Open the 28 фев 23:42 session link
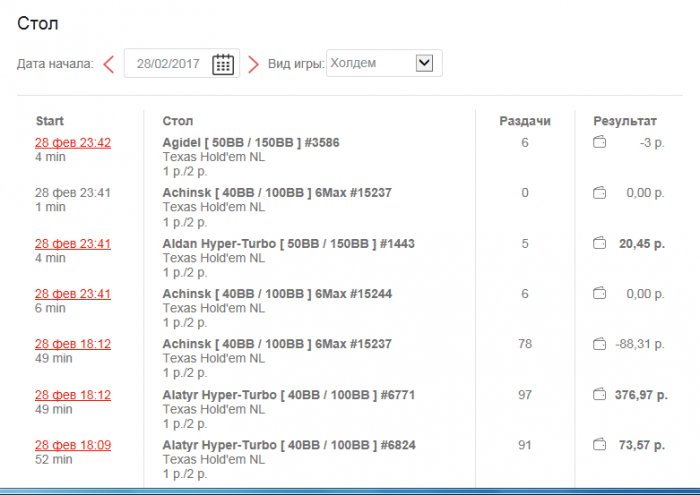 [x=73, y=143]
